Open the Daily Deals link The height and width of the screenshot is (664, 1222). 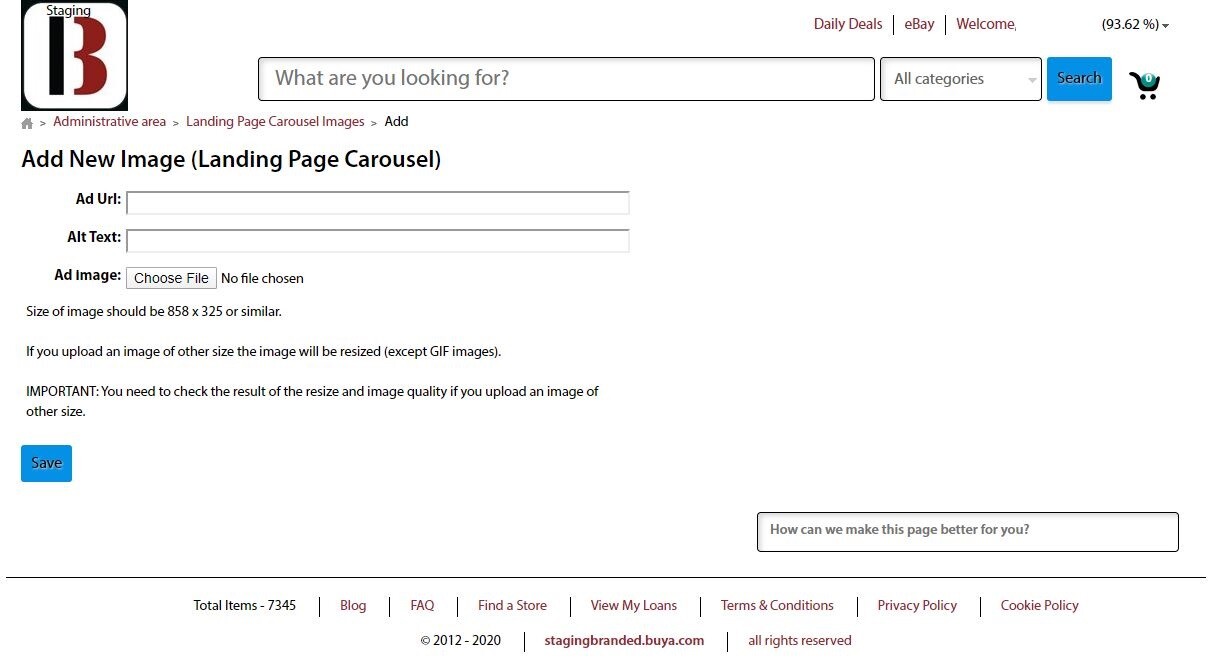848,24
